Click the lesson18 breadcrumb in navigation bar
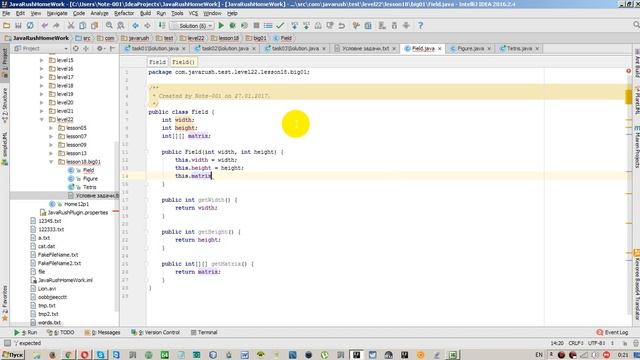 coord(225,38)
